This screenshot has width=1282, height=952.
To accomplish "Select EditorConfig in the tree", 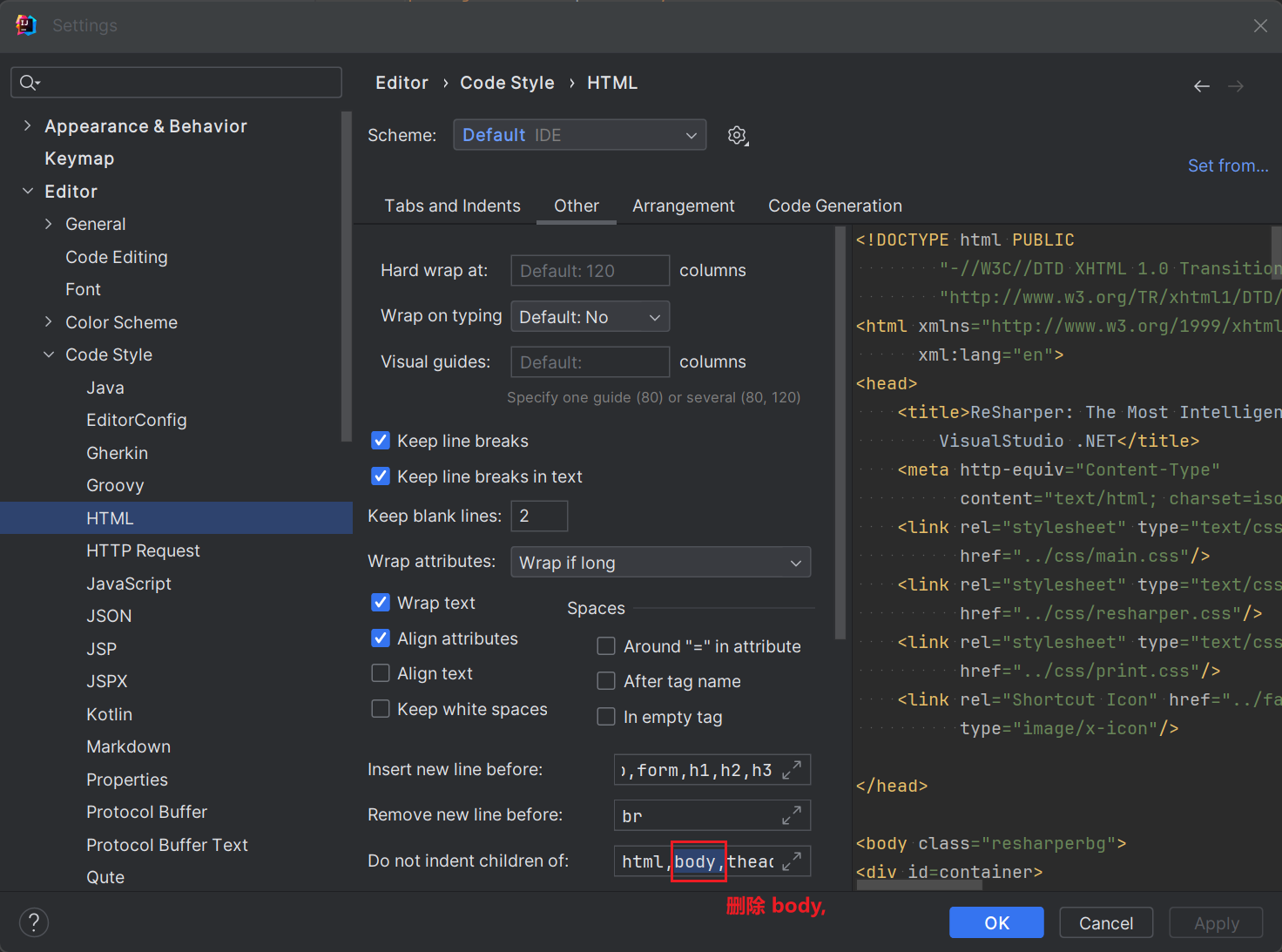I will pos(137,420).
